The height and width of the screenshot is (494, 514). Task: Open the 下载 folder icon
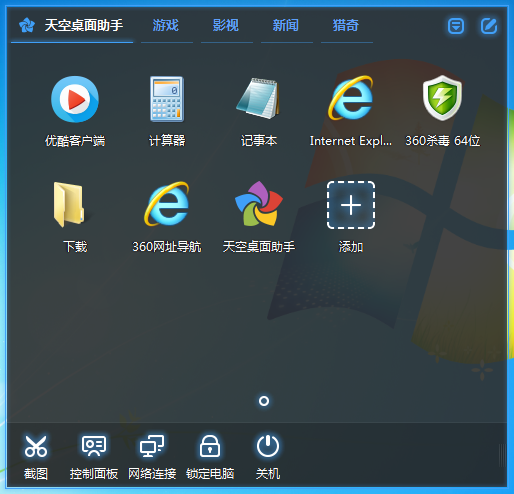pos(69,204)
